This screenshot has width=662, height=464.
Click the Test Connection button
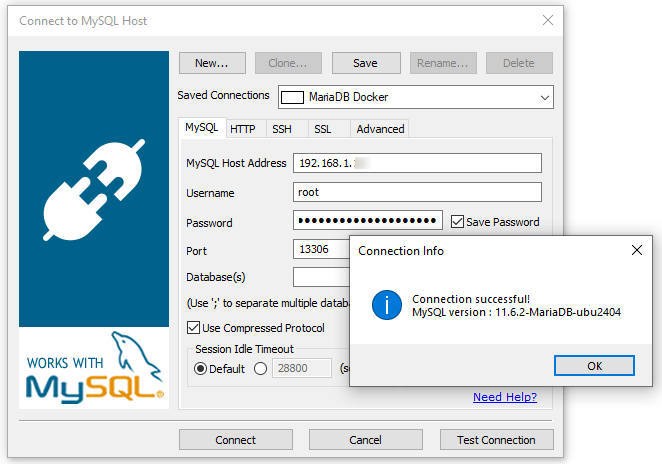pyautogui.click(x=496, y=440)
